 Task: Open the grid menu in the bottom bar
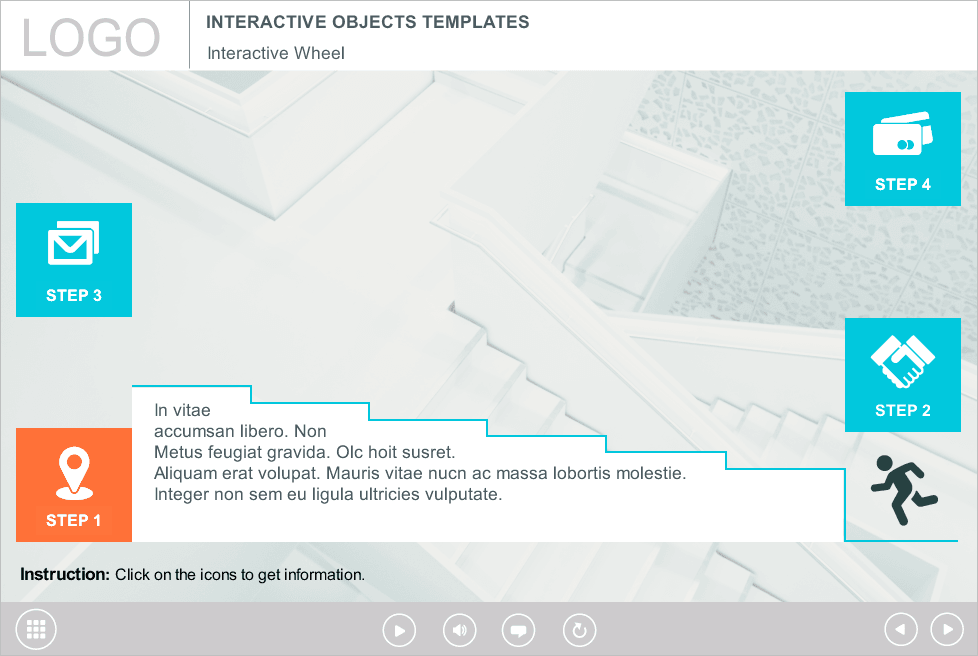[x=37, y=629]
